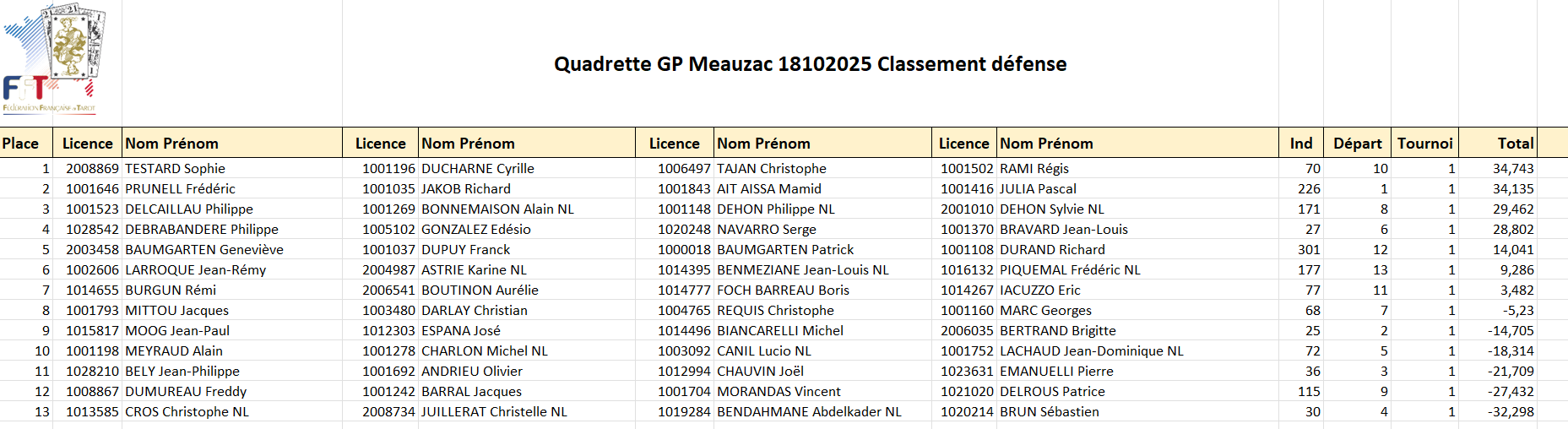
Task: Select the title 'Quadrette GP Meauzac' cell
Action: click(810, 64)
